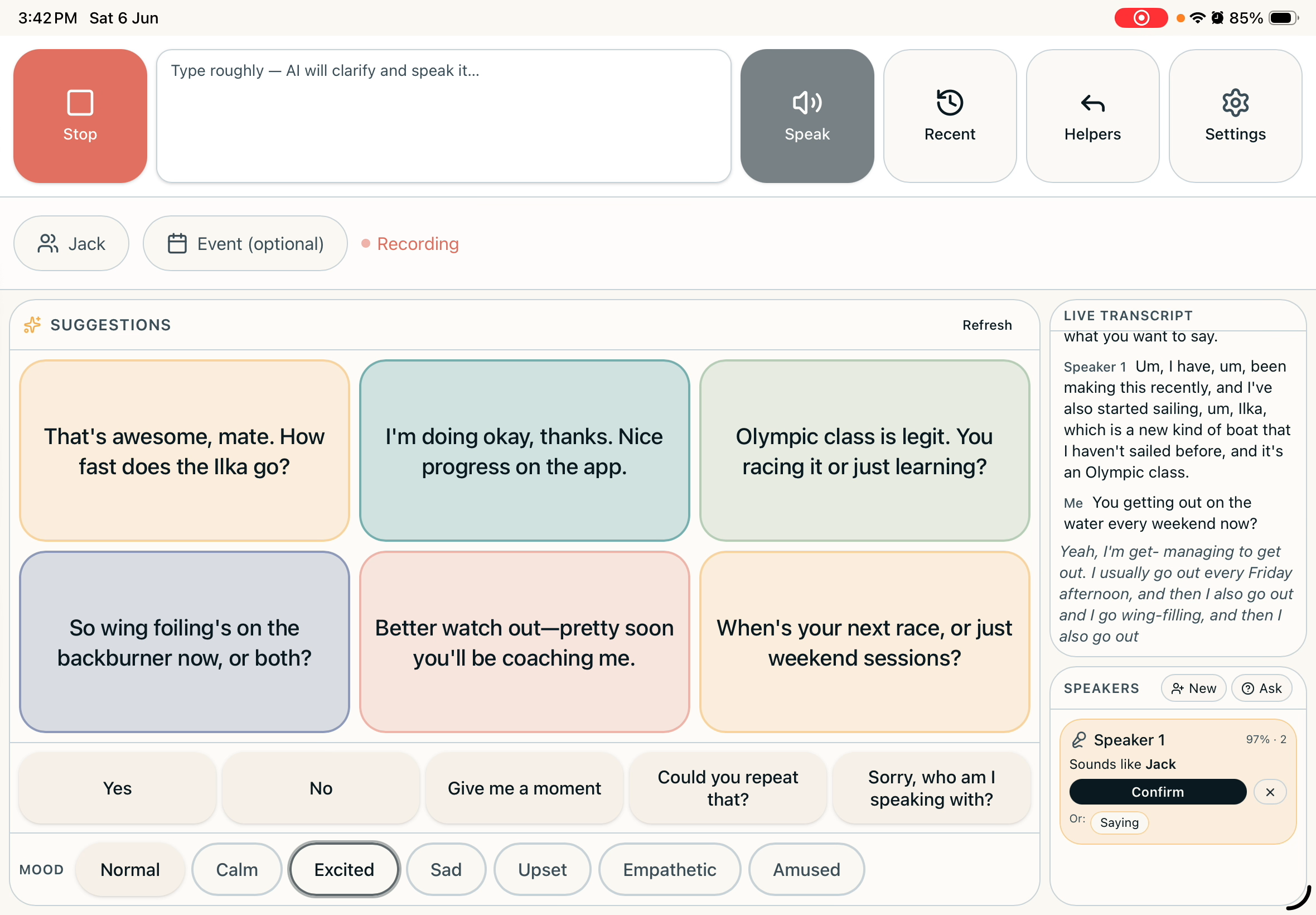Open Recent history
The width and height of the screenshot is (1316, 915).
point(949,116)
